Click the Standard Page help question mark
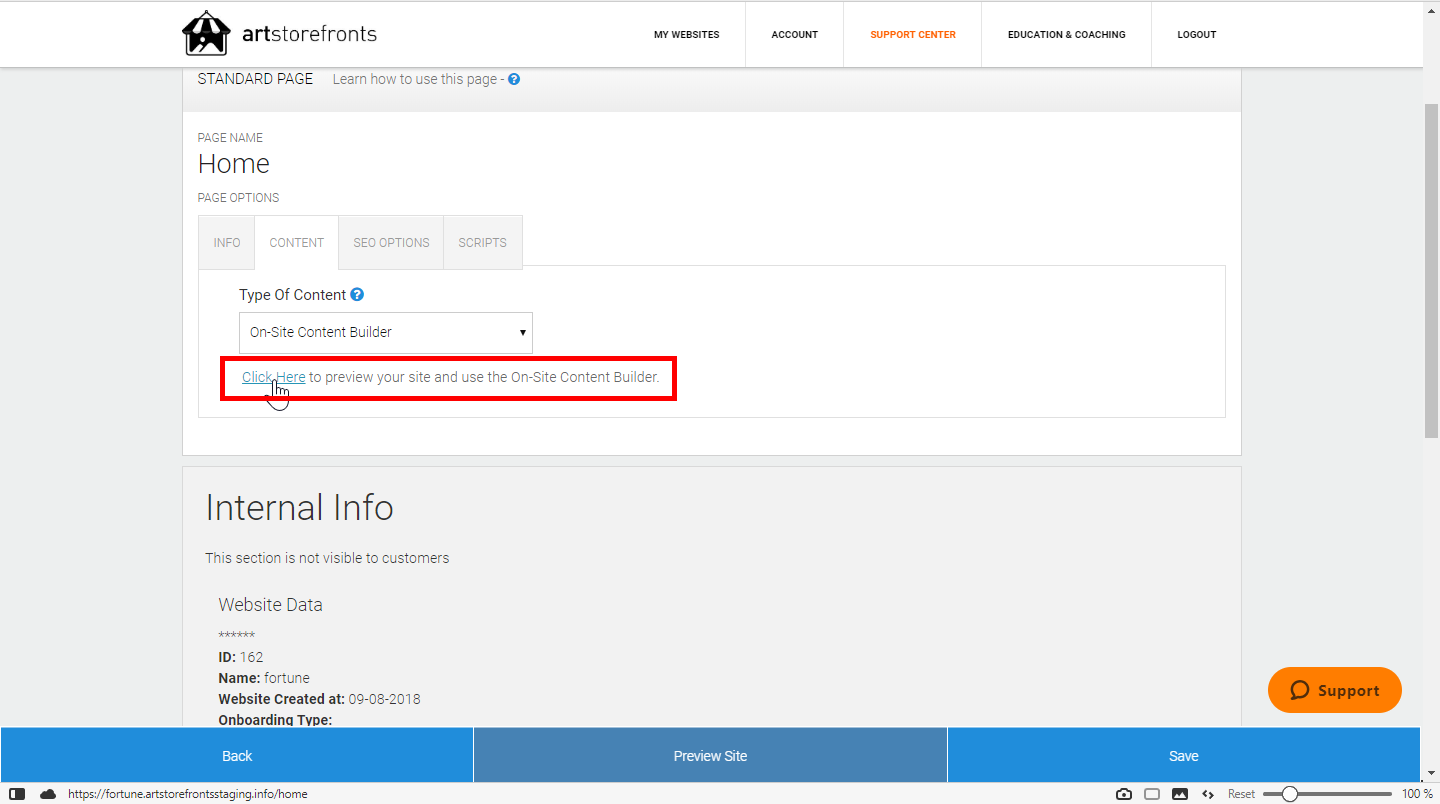The image size is (1440, 804). pyautogui.click(x=513, y=79)
